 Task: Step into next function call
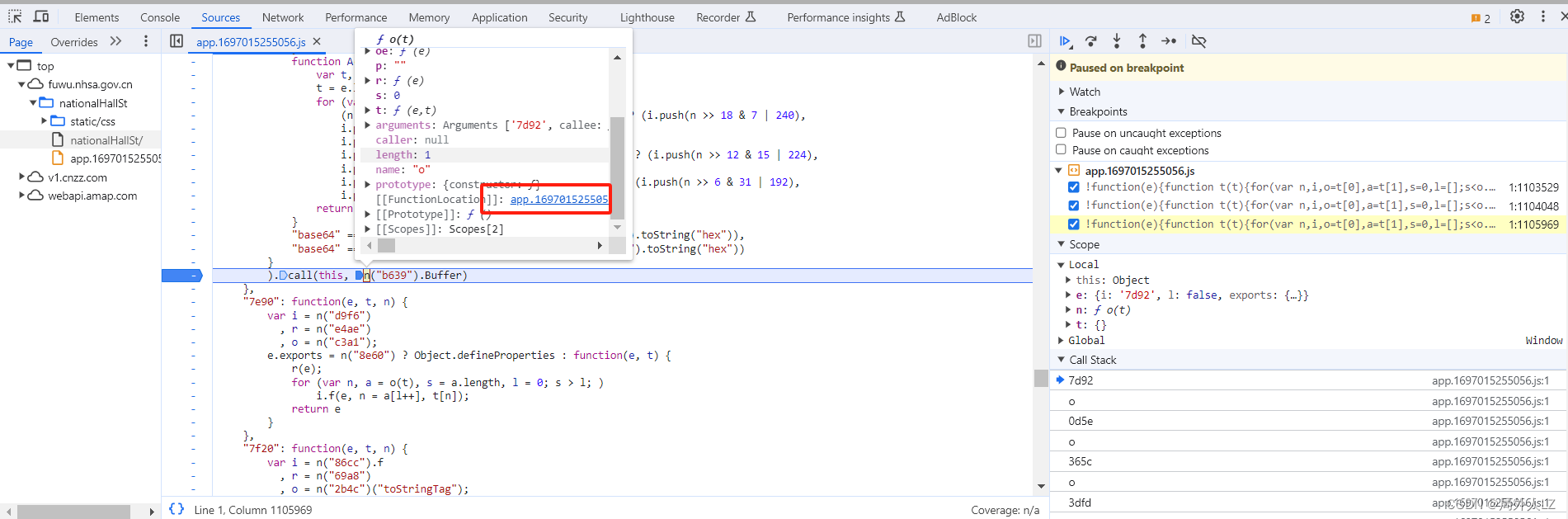1117,41
